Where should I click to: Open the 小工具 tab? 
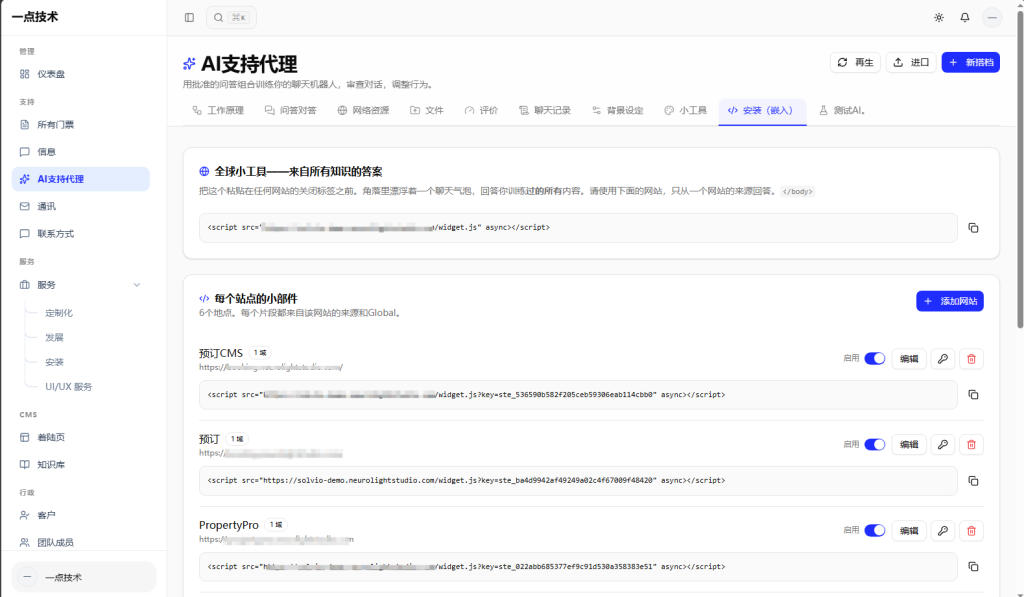click(685, 110)
